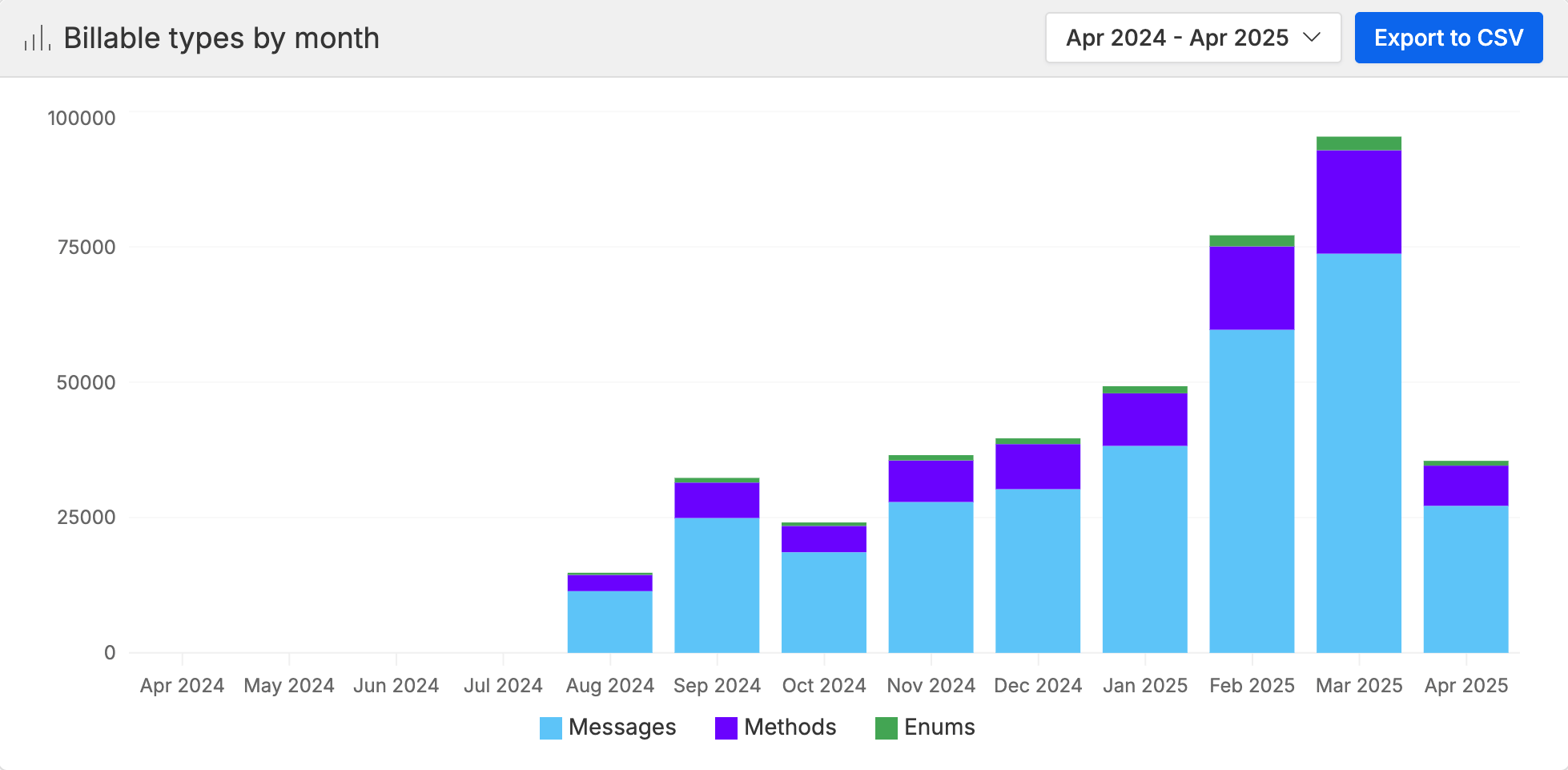Select the Jan 2025 Messages bar segment
The height and width of the screenshot is (770, 1568).
click(x=1145, y=549)
